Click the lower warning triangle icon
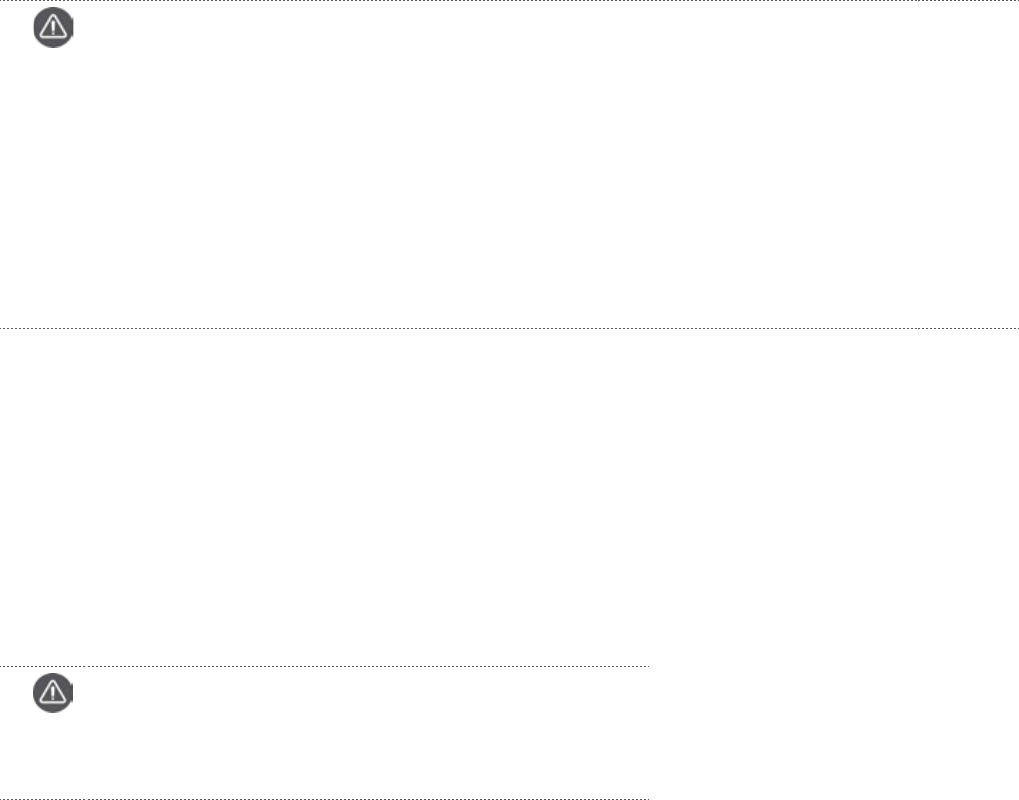Image resolution: width=1019 pixels, height=800 pixels. (54, 692)
